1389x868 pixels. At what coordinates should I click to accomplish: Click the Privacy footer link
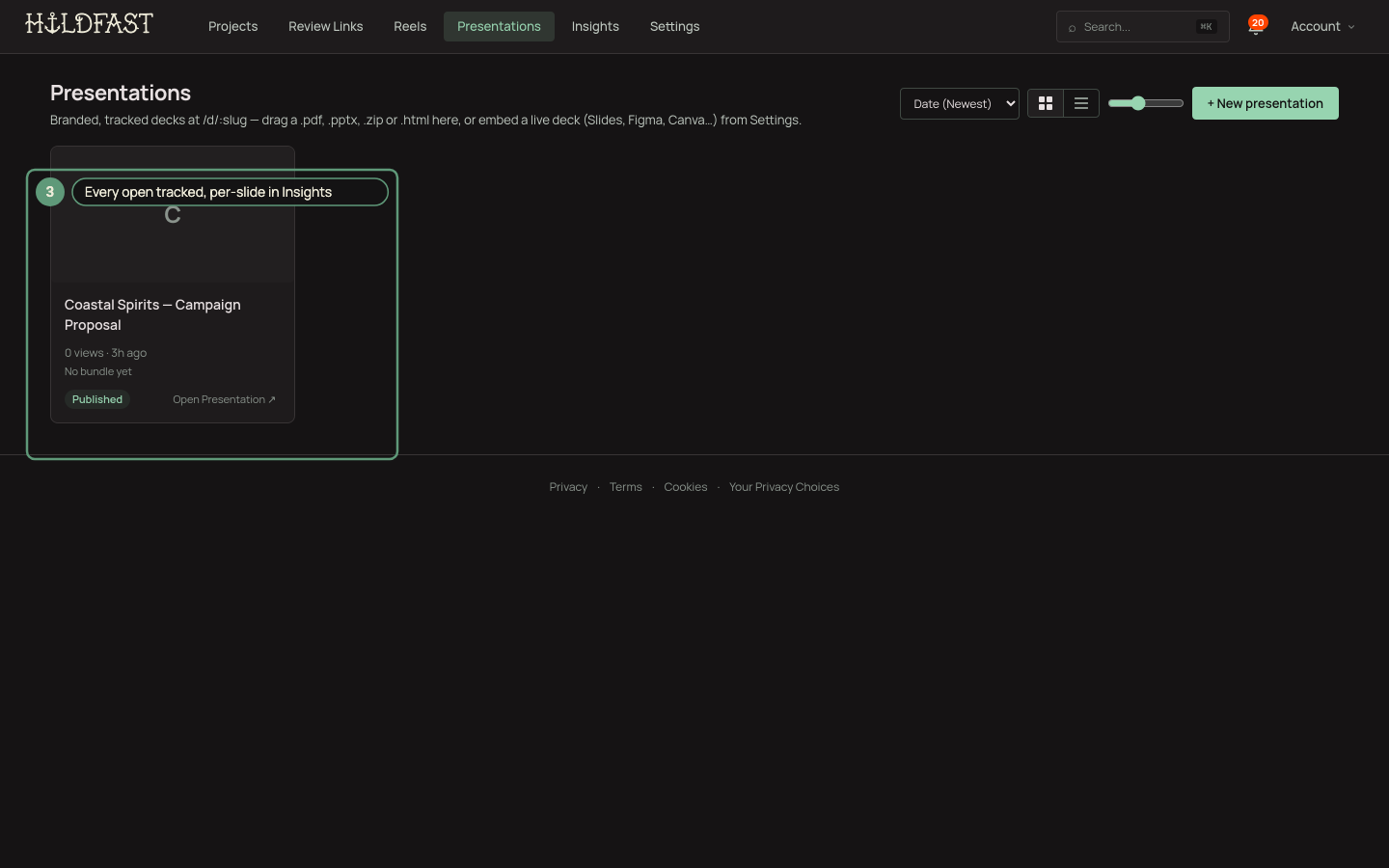[568, 487]
